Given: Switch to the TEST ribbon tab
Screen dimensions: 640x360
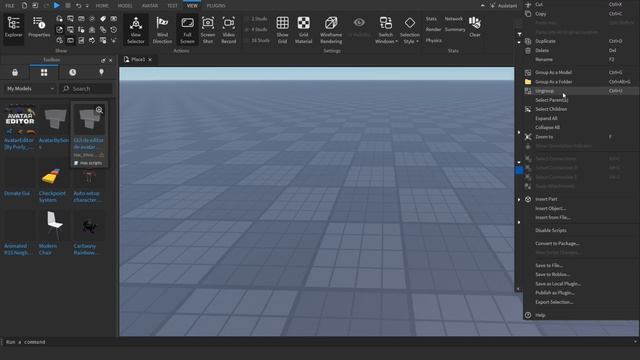Looking at the screenshot, I should coord(172,6).
